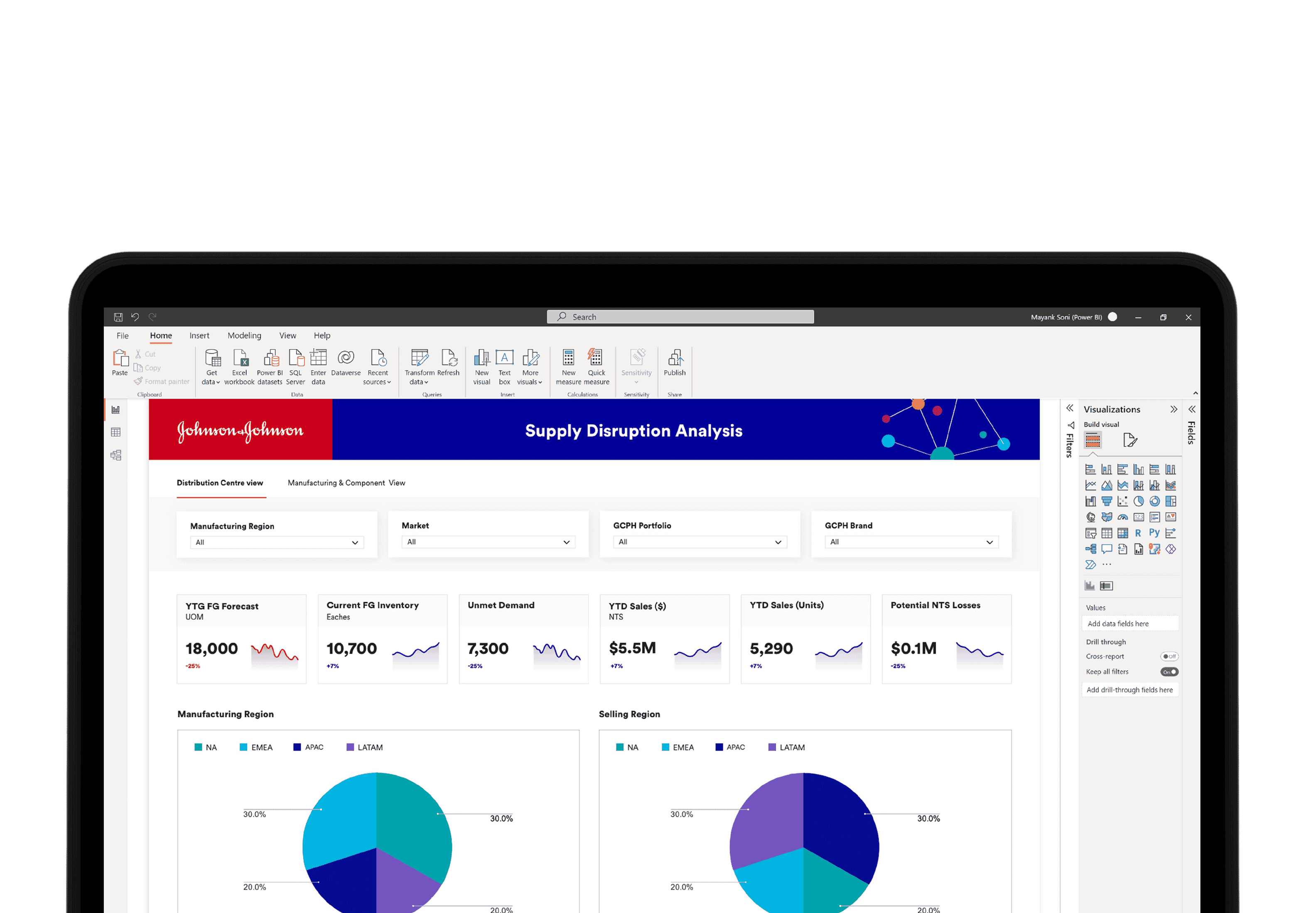Open the Dataverse connector
Screen dimensions: 1316x913
coord(346,363)
